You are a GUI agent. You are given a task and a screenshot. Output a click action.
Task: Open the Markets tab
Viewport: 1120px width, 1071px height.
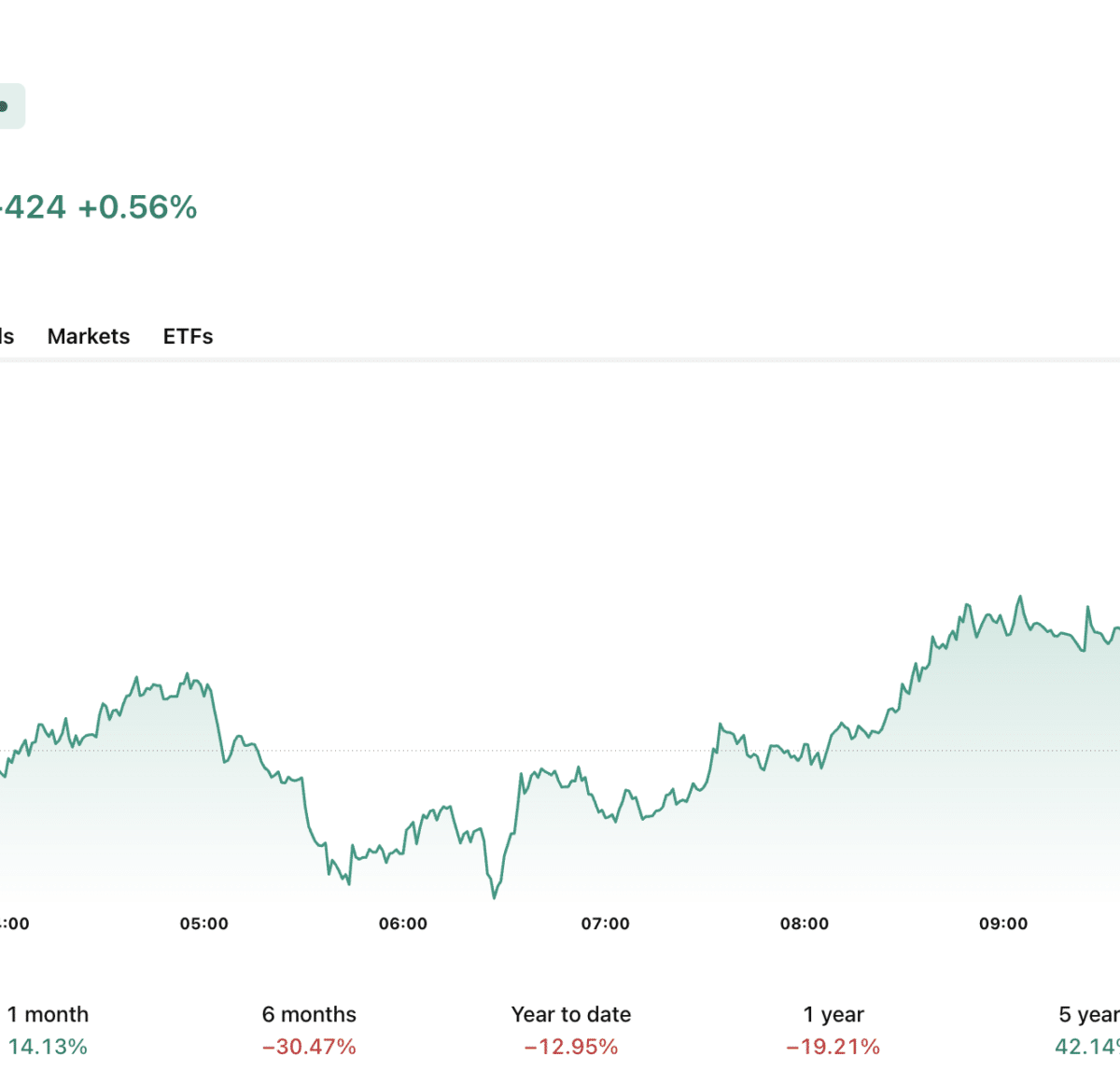coord(89,336)
